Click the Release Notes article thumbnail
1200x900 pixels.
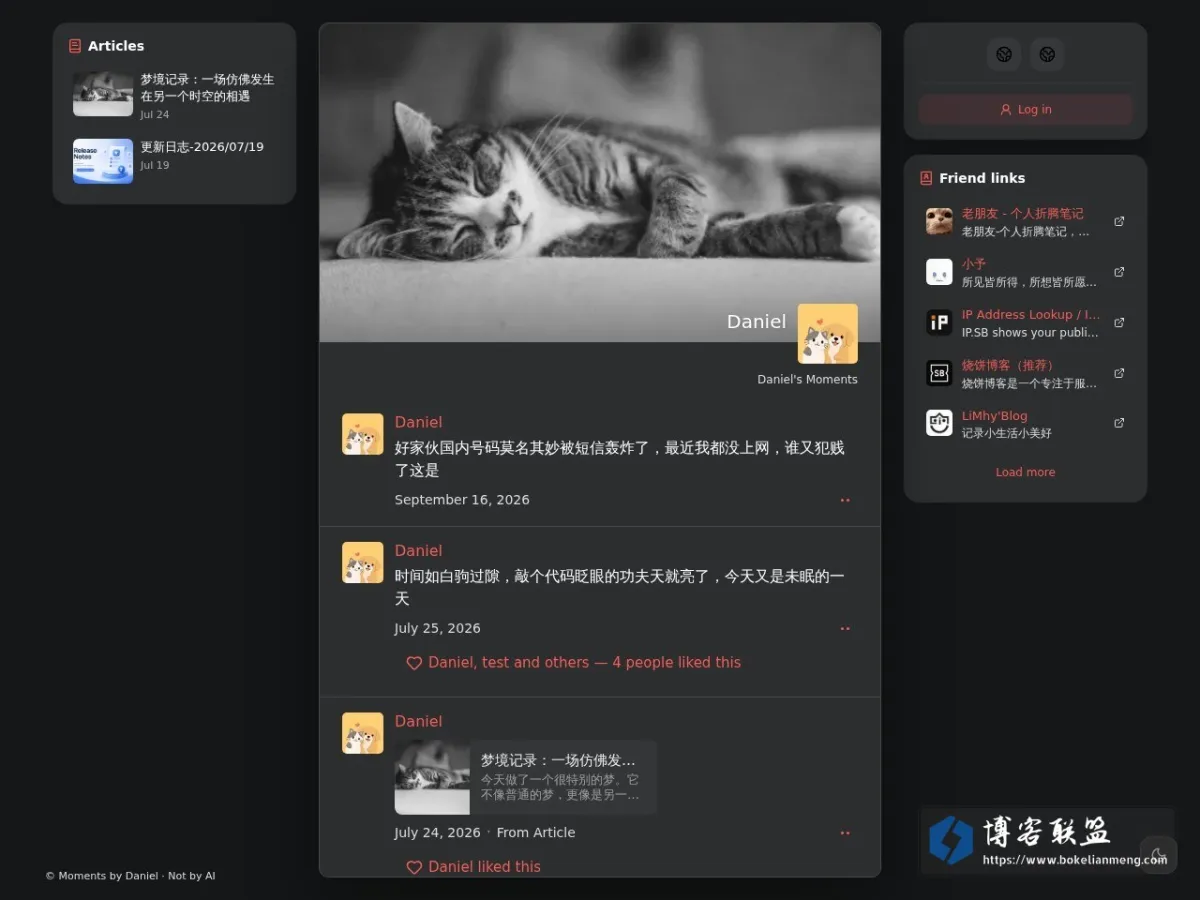click(x=103, y=161)
